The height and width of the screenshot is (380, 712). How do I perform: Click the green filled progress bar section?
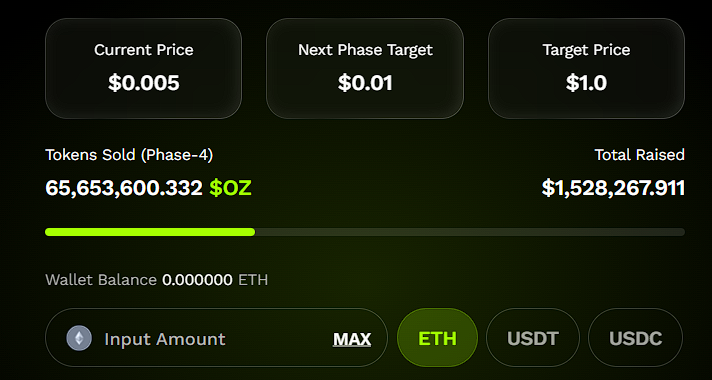coord(150,232)
